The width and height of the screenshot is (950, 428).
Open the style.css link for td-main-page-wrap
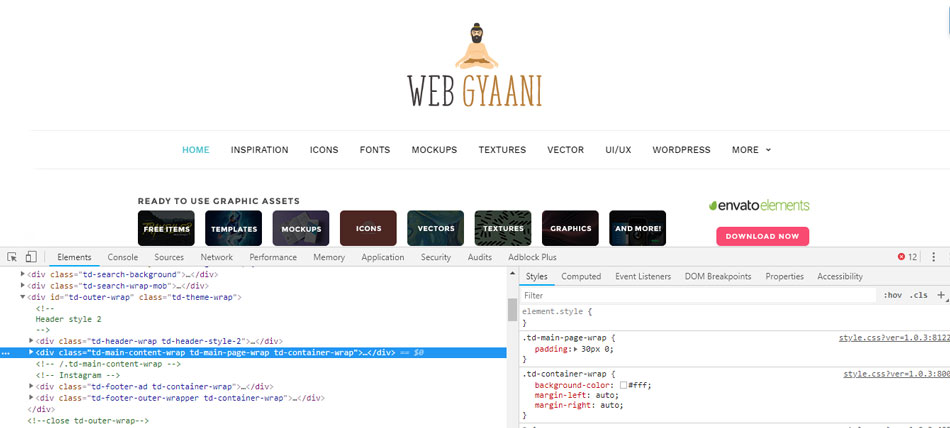pyautogui.click(x=894, y=339)
